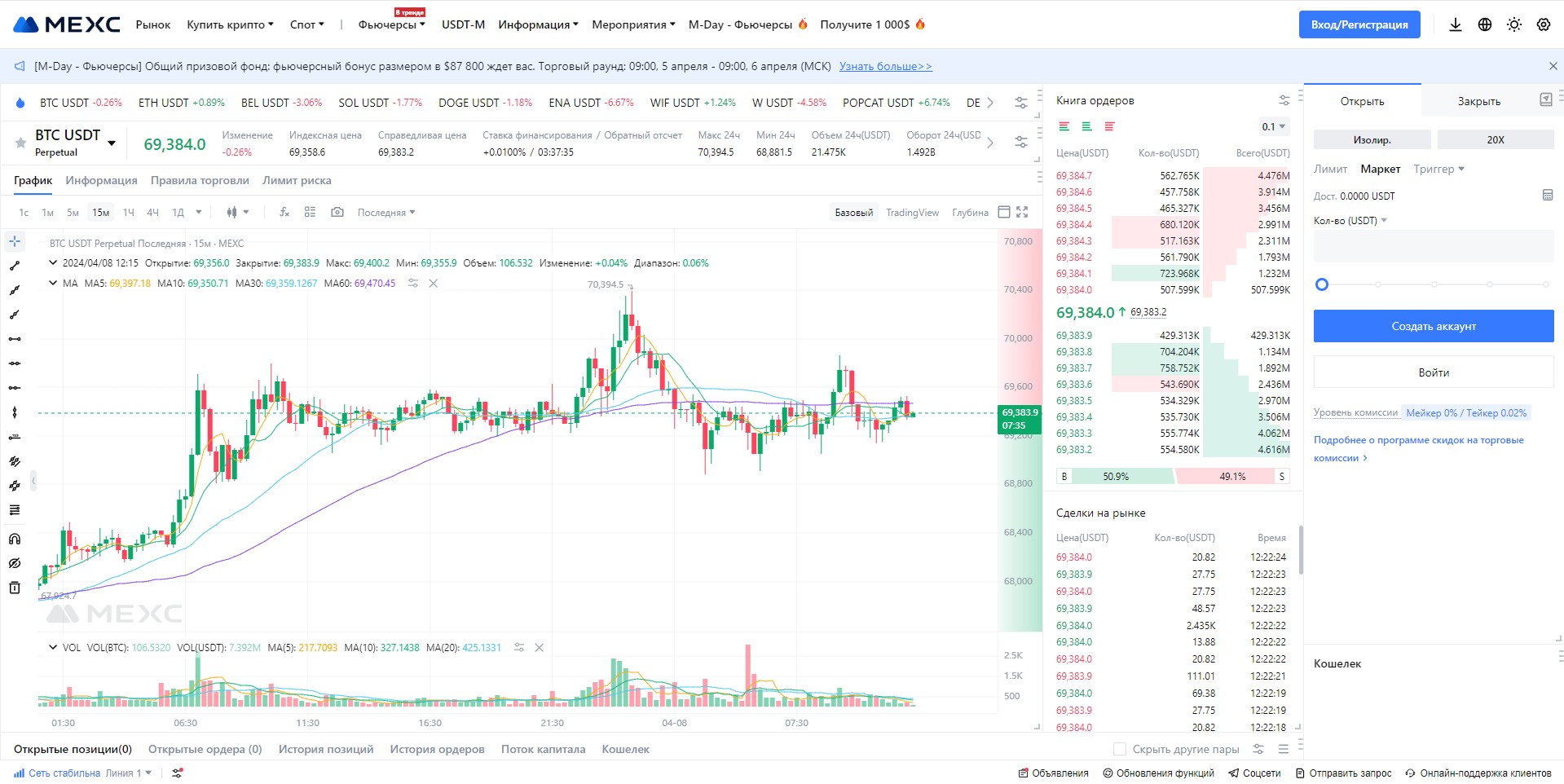Open the trading guide icon near Закрыть
The width and height of the screenshot is (1564, 784).
[x=1546, y=100]
